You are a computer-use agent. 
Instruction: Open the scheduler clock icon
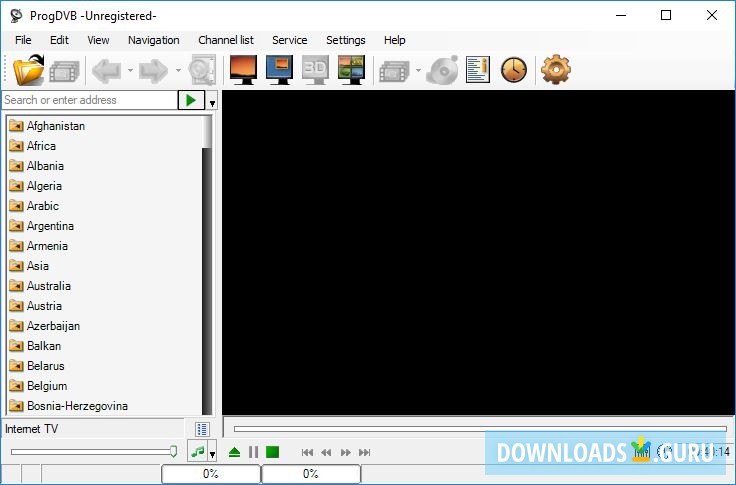[514, 70]
